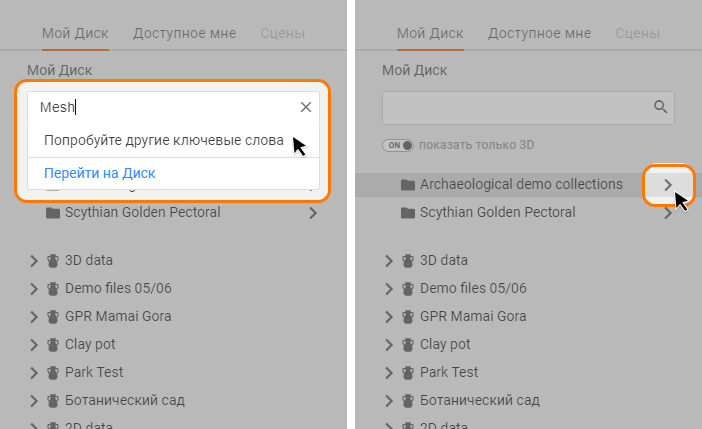
Task: Clear the 'Mesh' search text with the X icon
Action: 306,107
